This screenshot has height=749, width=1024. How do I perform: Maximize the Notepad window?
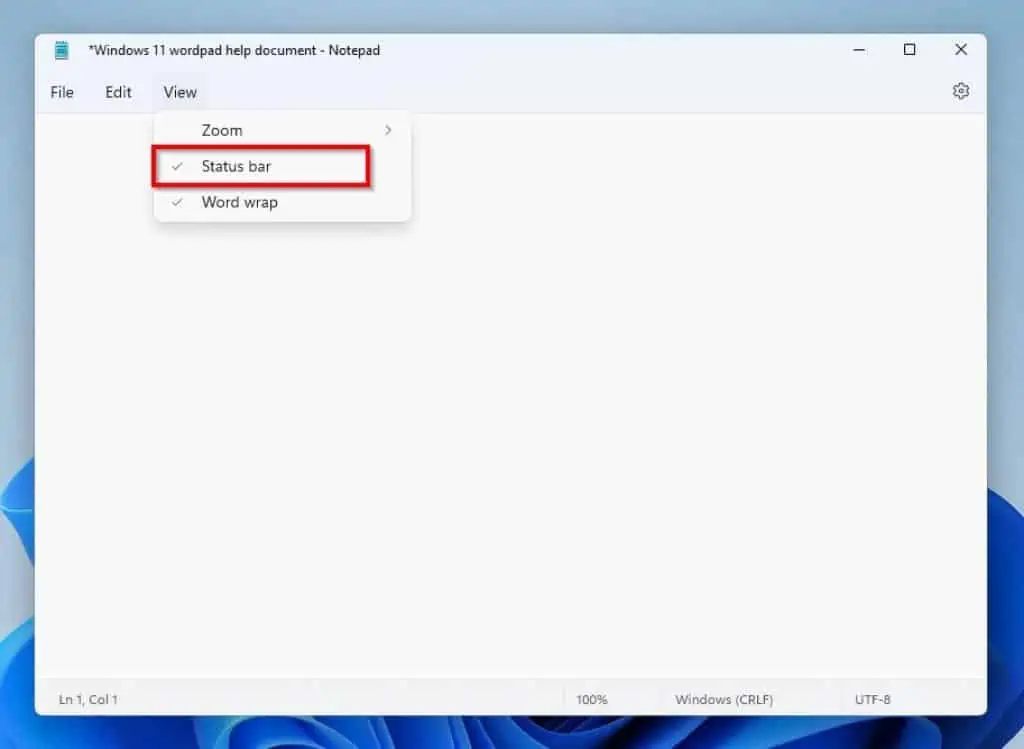click(x=909, y=50)
